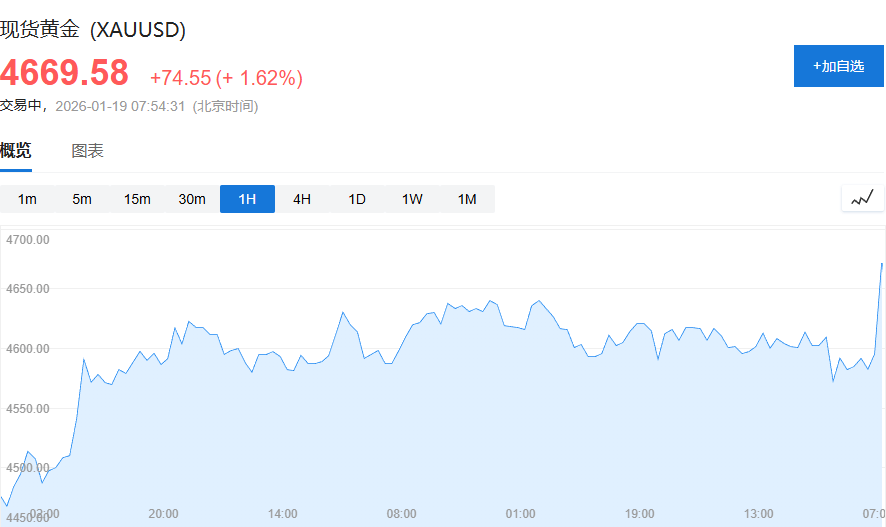Image resolution: width=886 pixels, height=527 pixels.
Task: Click the 4650.00 price axis label
Action: [x=28, y=289]
